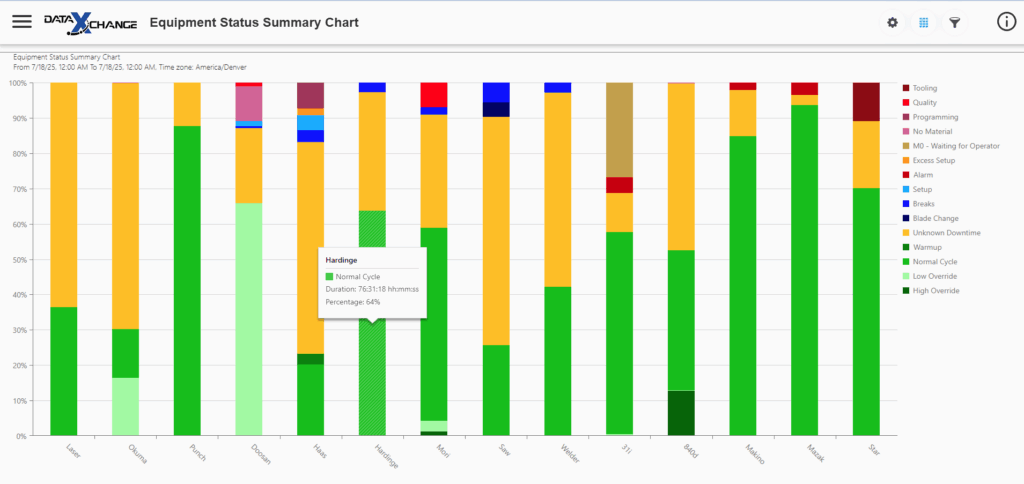Click the dark red top of Star bar
1024x484 pixels.
865,101
